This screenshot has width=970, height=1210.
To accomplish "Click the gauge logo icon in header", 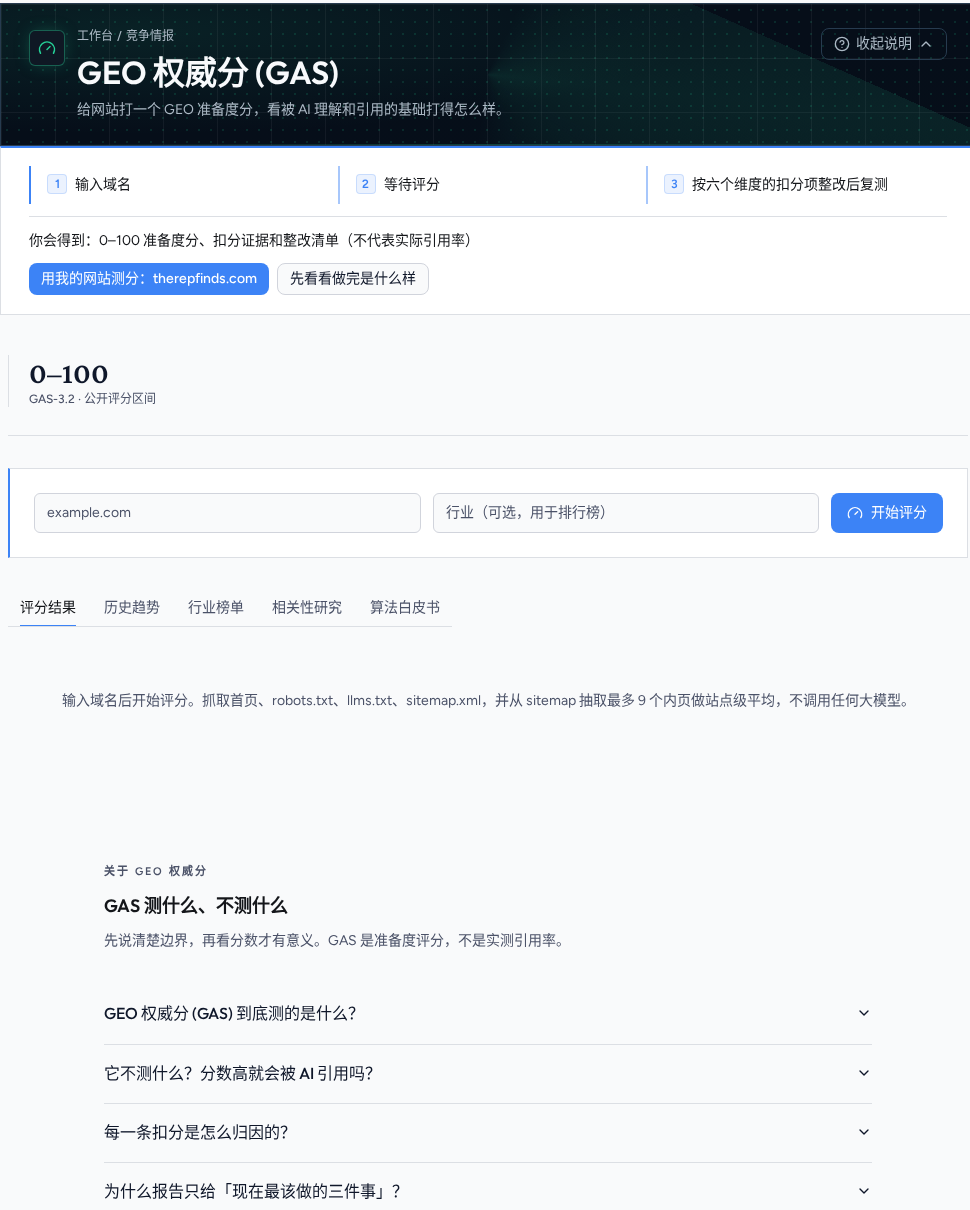I will point(47,48).
